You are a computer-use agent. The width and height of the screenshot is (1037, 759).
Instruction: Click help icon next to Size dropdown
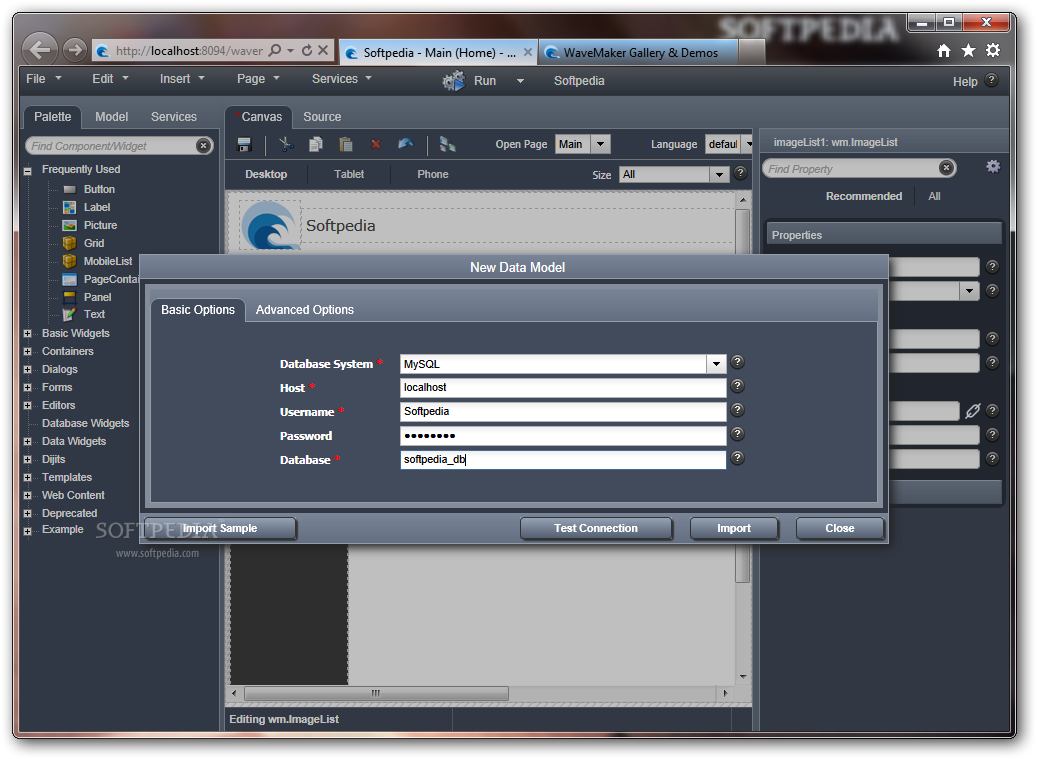click(741, 173)
